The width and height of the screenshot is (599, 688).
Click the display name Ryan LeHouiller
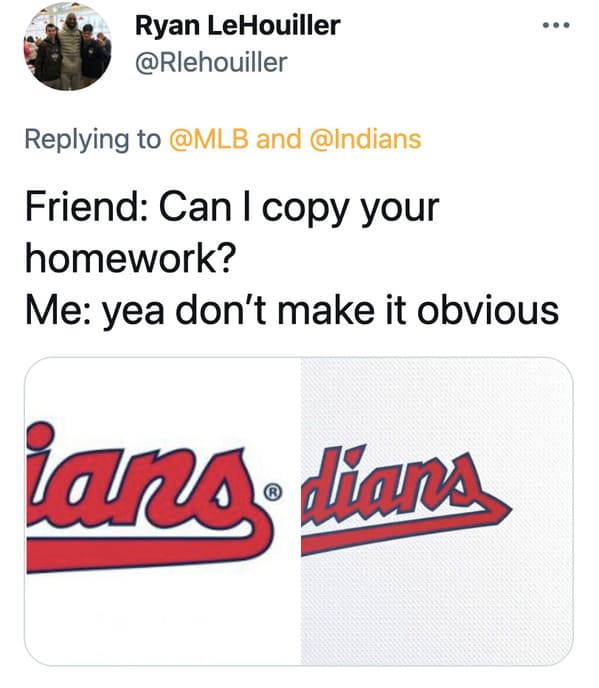pyautogui.click(x=237, y=25)
